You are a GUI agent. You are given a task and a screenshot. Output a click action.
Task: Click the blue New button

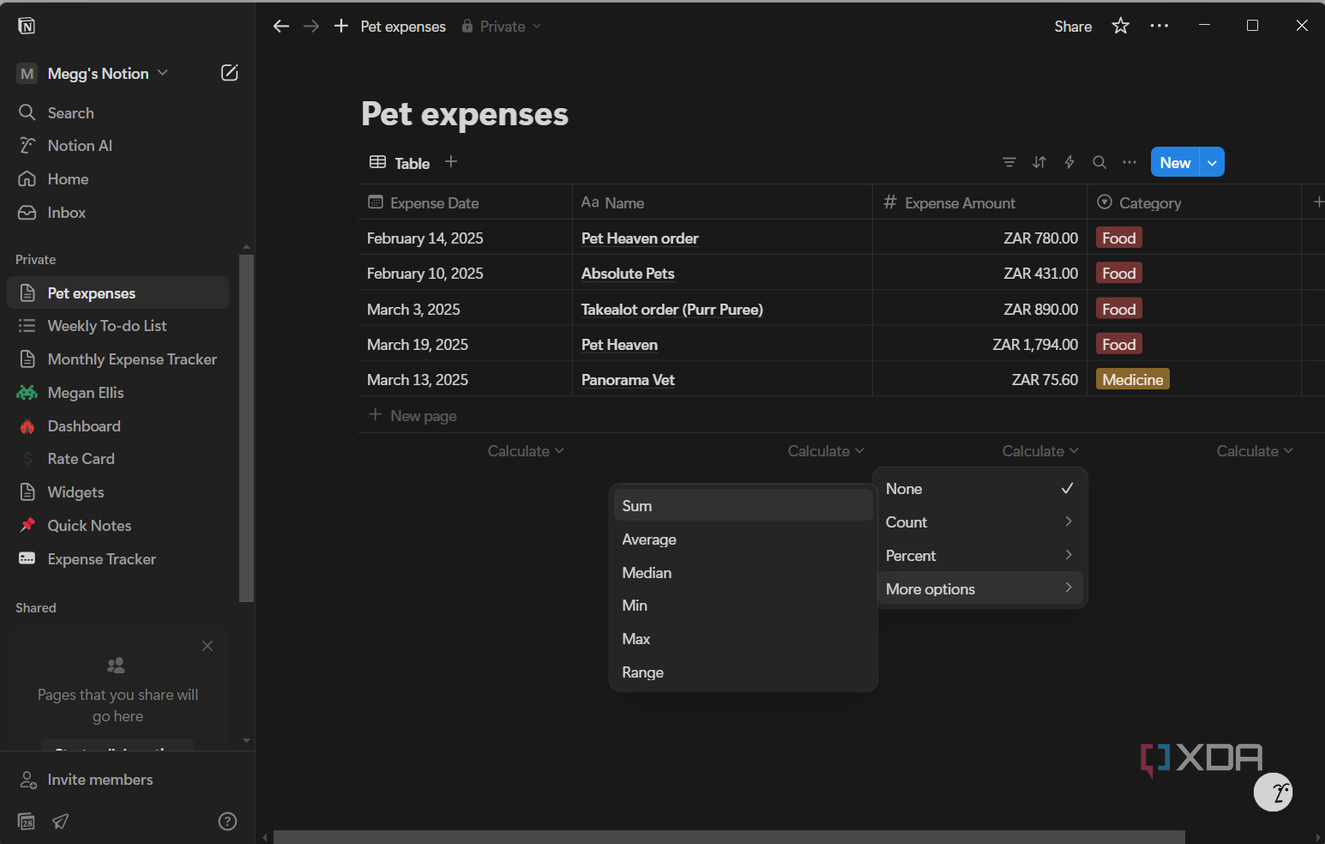(1175, 162)
